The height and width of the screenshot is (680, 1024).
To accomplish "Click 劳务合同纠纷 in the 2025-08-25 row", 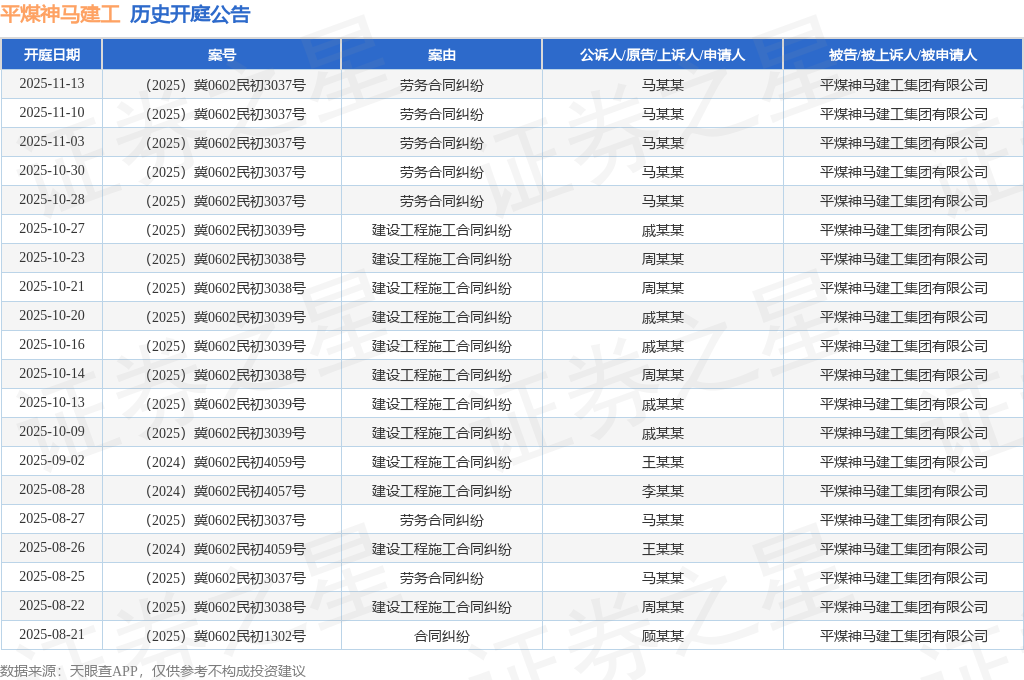I will (442, 578).
